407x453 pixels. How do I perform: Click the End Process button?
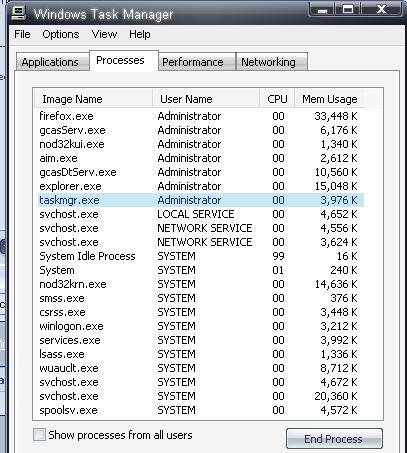(x=334, y=439)
